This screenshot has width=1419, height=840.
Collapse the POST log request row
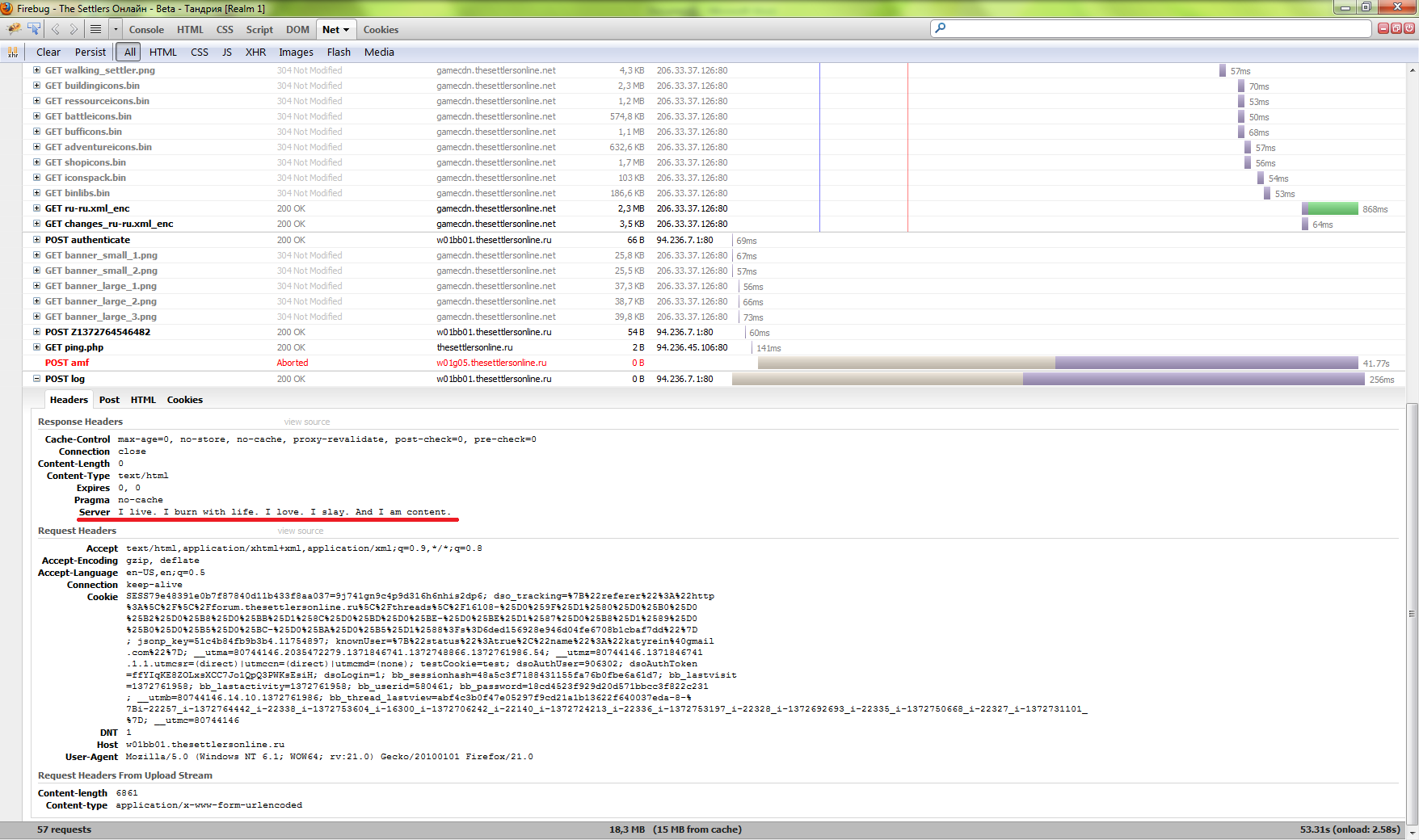[x=36, y=379]
